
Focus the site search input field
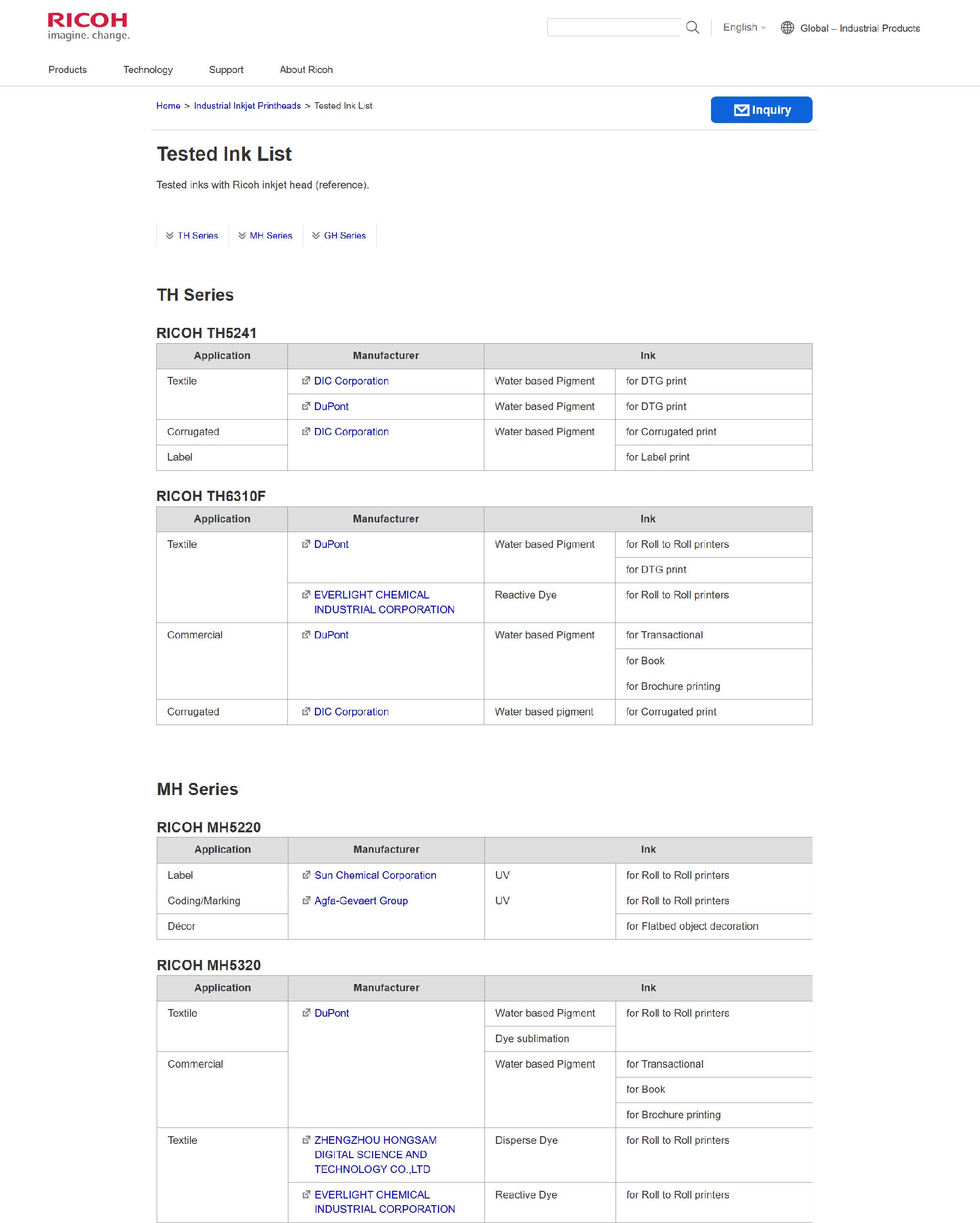pos(613,27)
